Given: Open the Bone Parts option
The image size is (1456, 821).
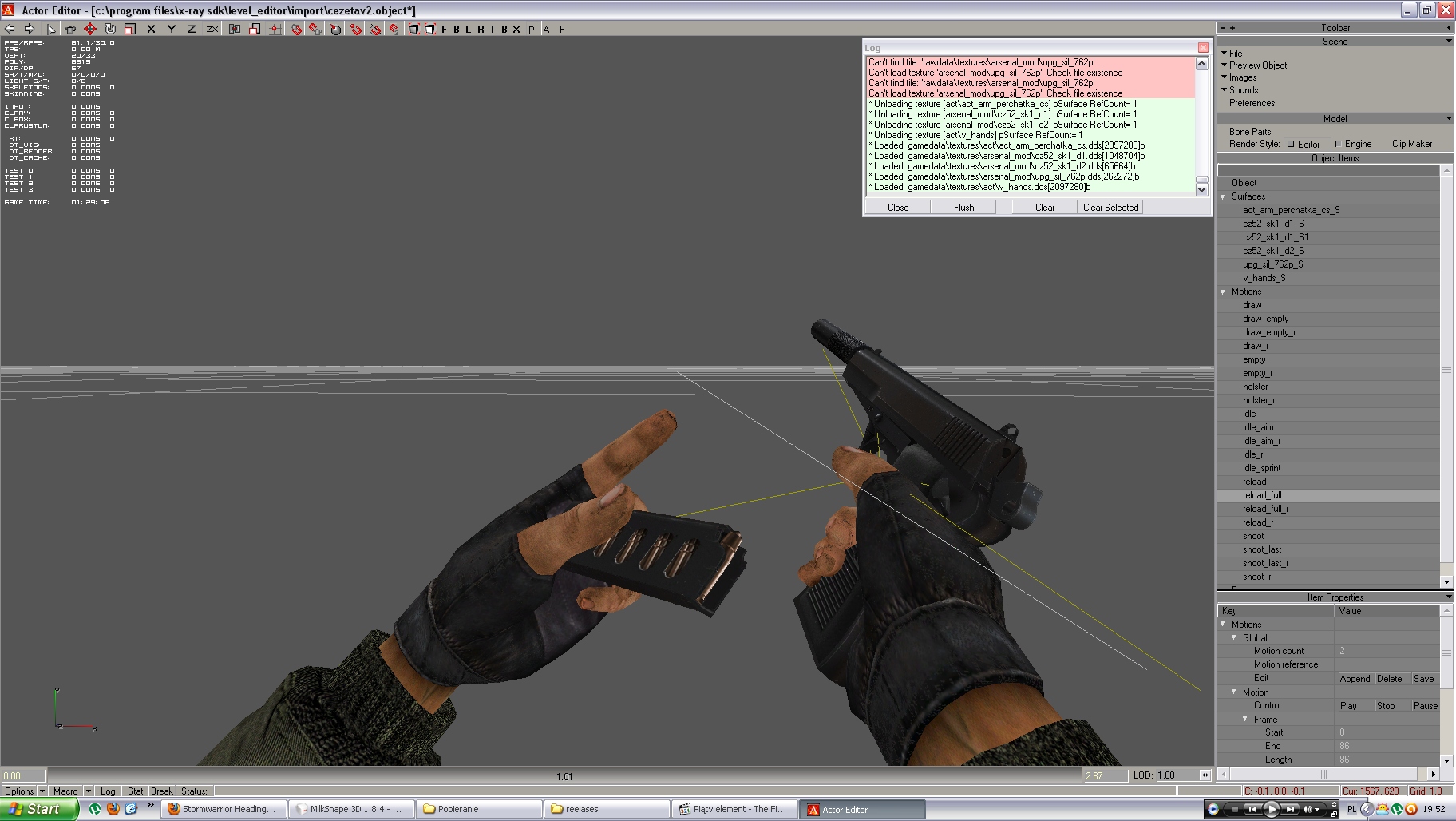Looking at the screenshot, I should (x=1250, y=132).
